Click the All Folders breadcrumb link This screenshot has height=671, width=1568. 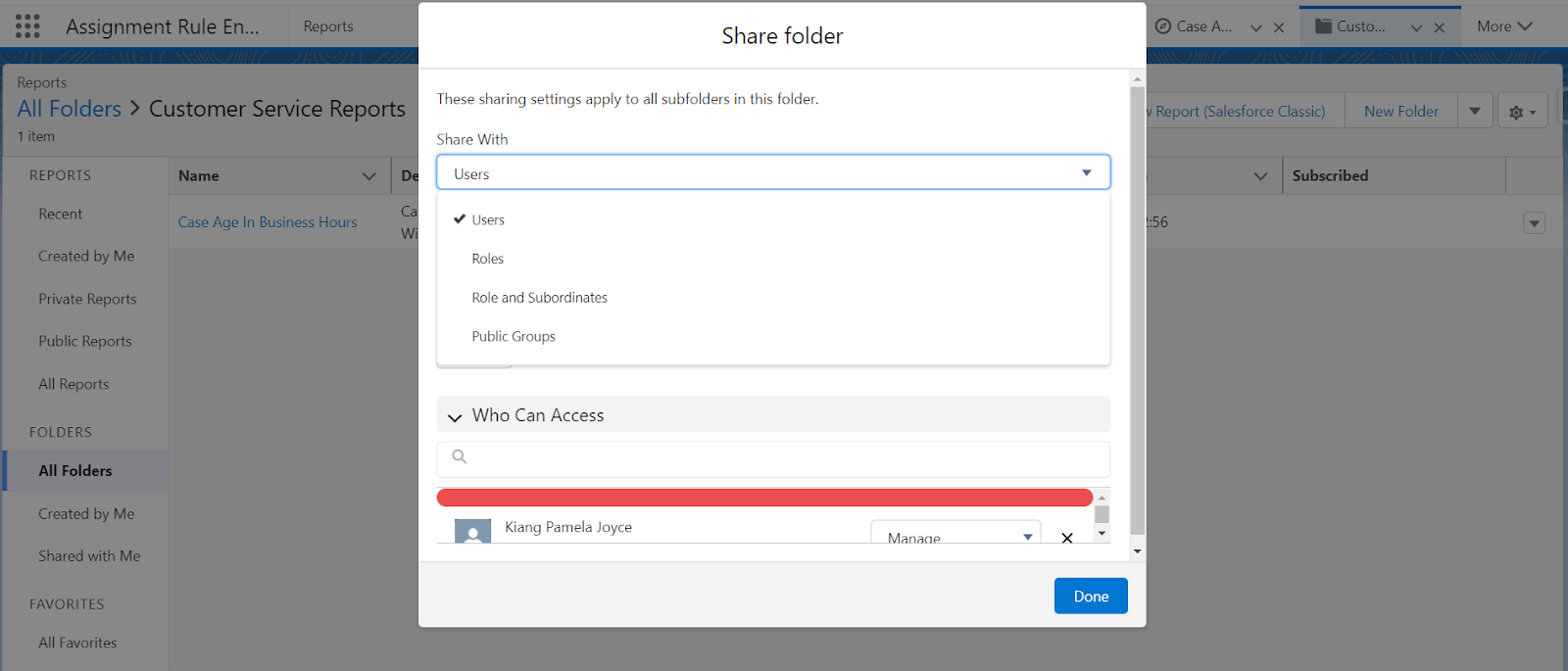point(70,109)
